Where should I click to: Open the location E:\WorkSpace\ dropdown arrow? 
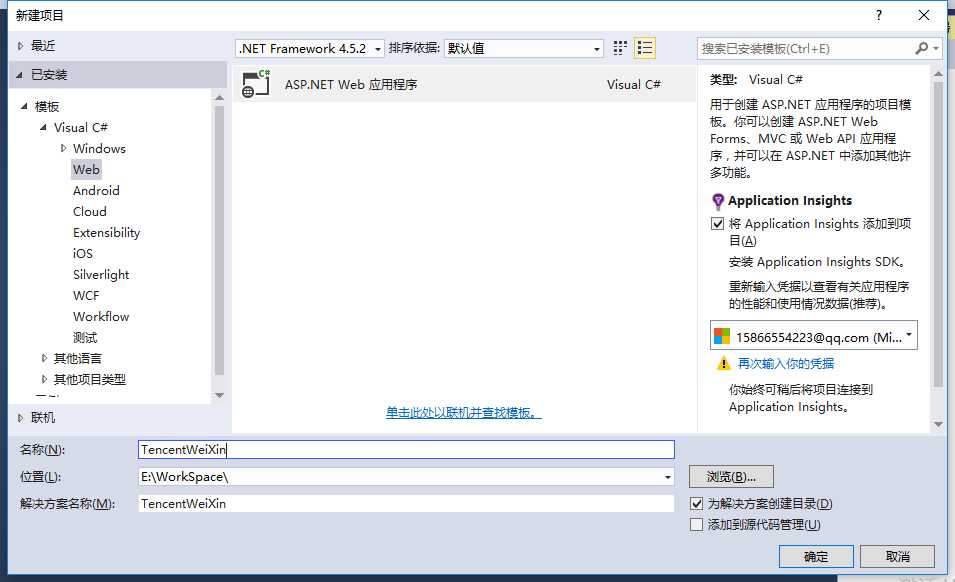[668, 477]
